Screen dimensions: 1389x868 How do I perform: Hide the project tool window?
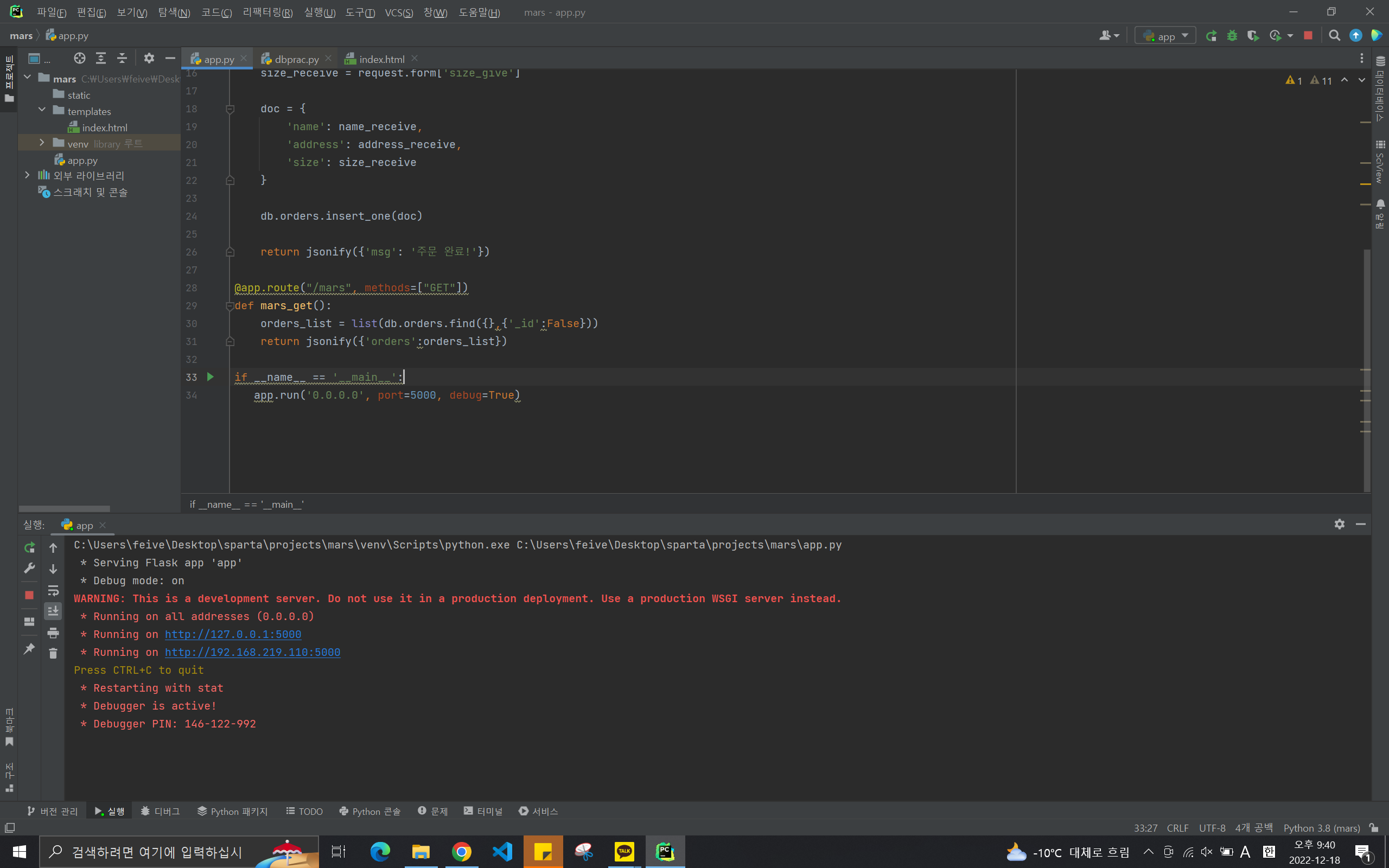170,58
